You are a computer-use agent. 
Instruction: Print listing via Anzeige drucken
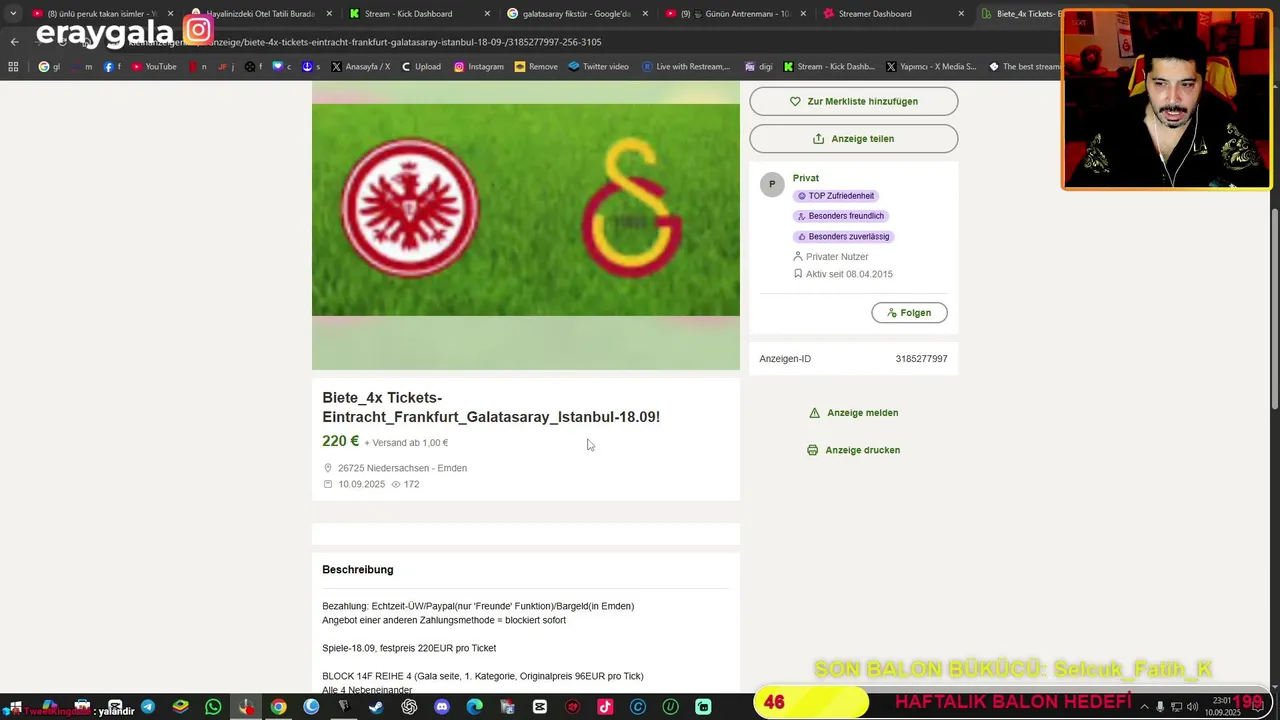click(x=853, y=450)
